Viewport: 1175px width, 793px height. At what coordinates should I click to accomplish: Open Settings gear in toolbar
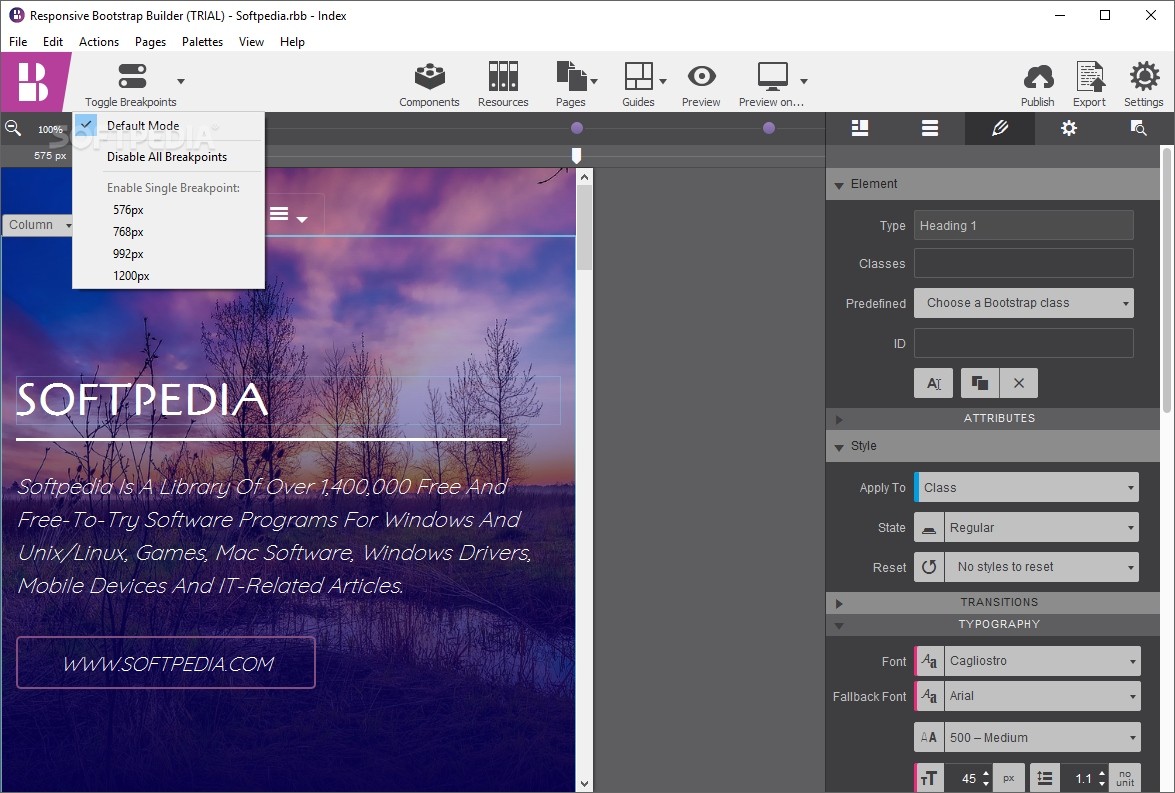1144,76
